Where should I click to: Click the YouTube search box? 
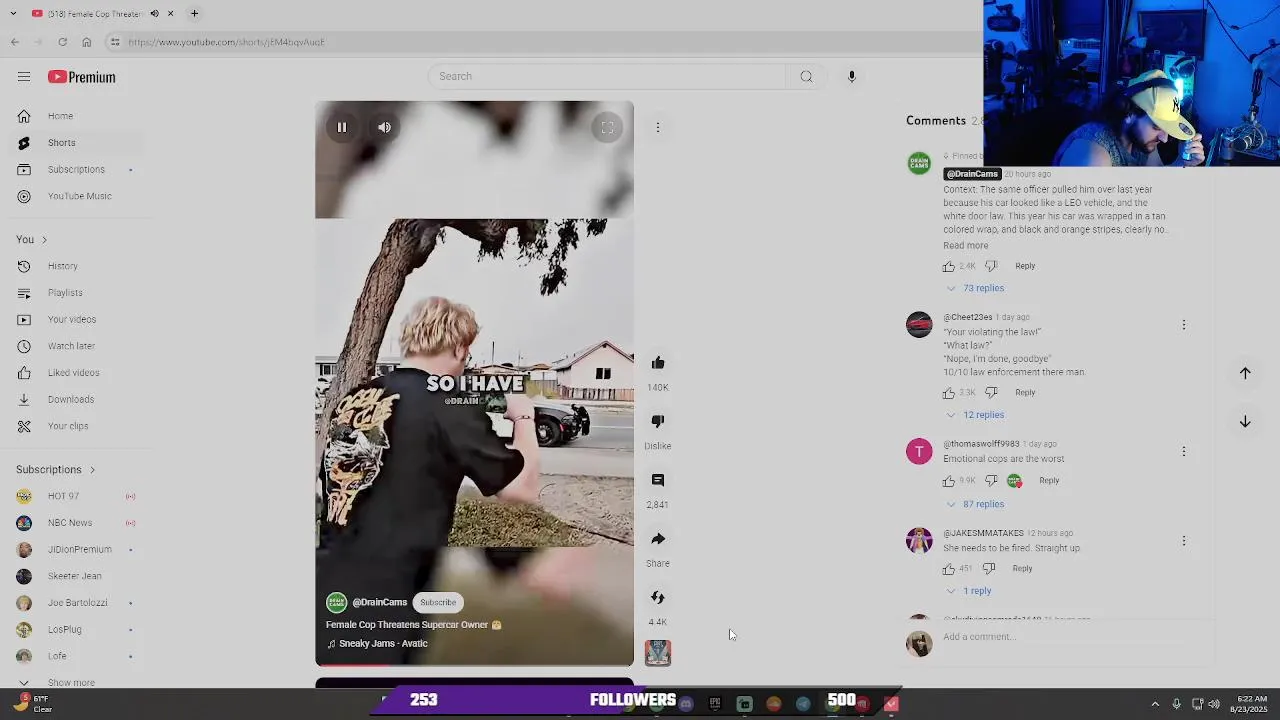coord(607,76)
